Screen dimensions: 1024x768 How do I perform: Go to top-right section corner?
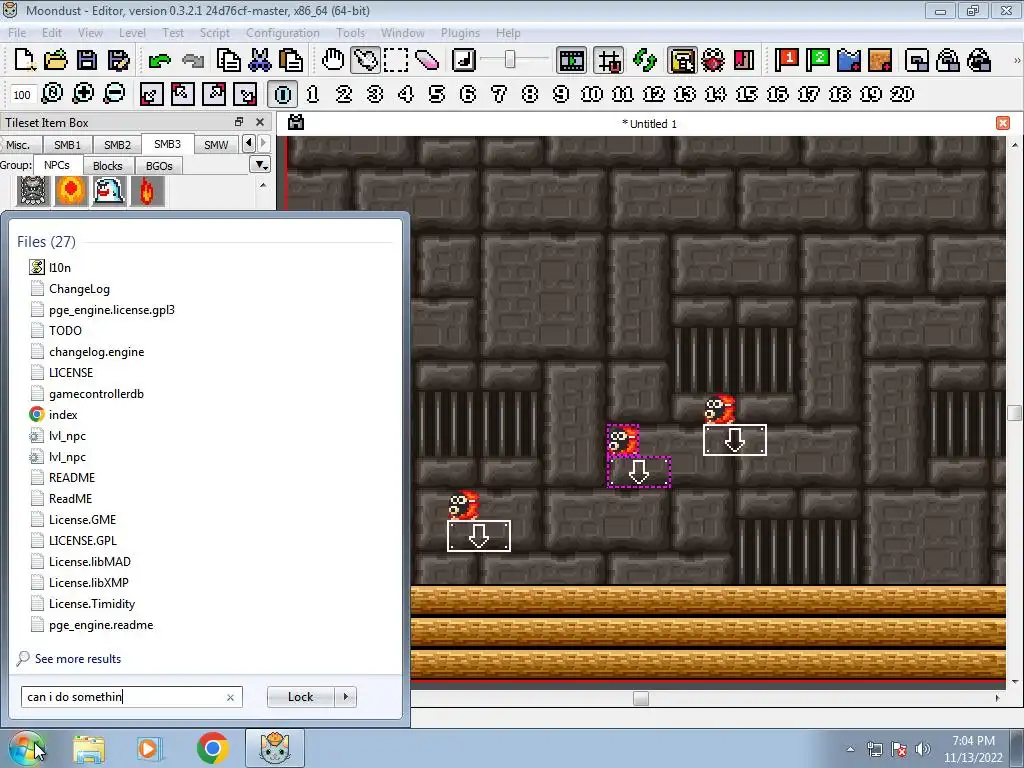pyautogui.click(x=214, y=94)
